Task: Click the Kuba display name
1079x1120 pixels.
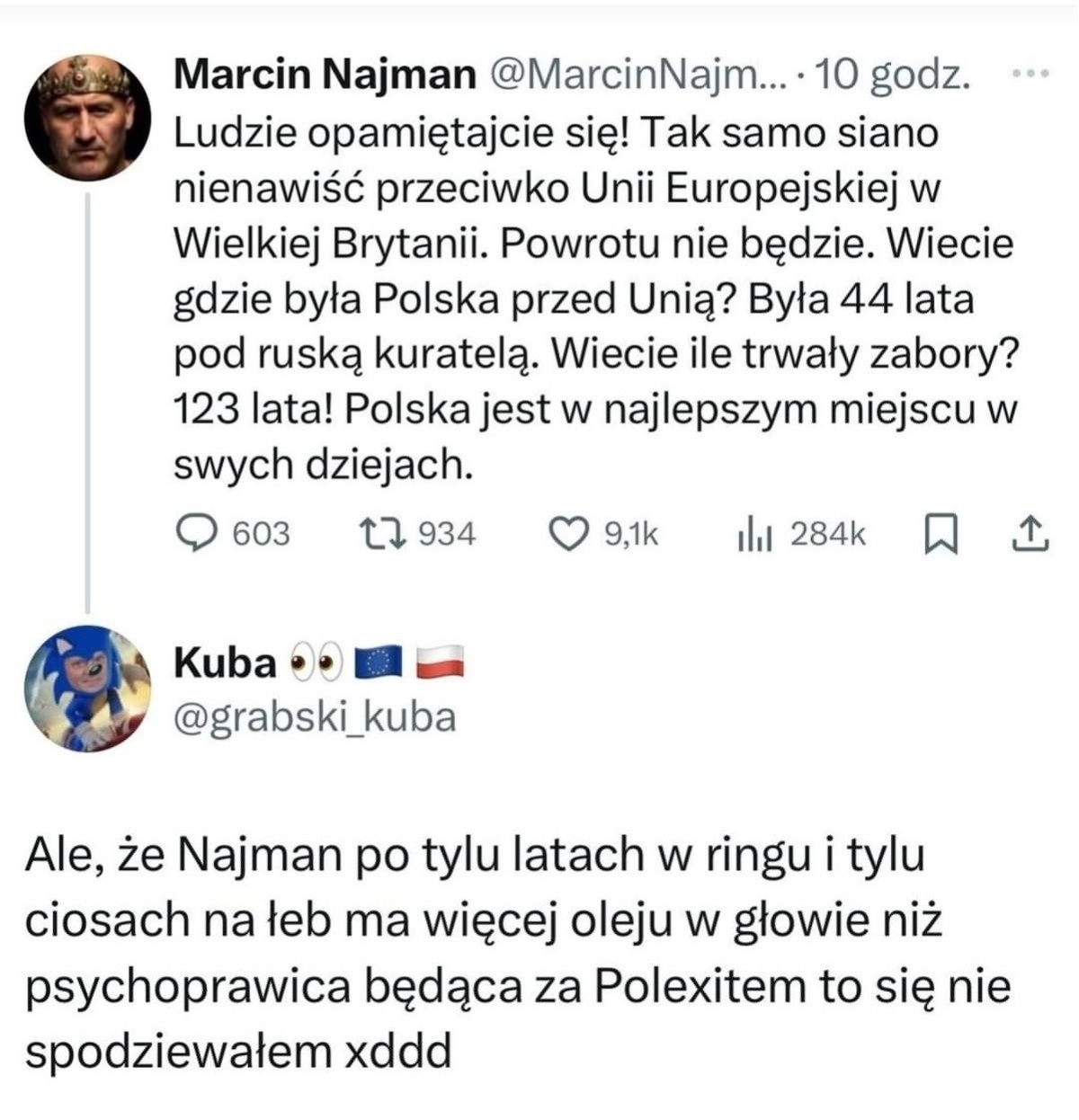Action: tap(225, 663)
